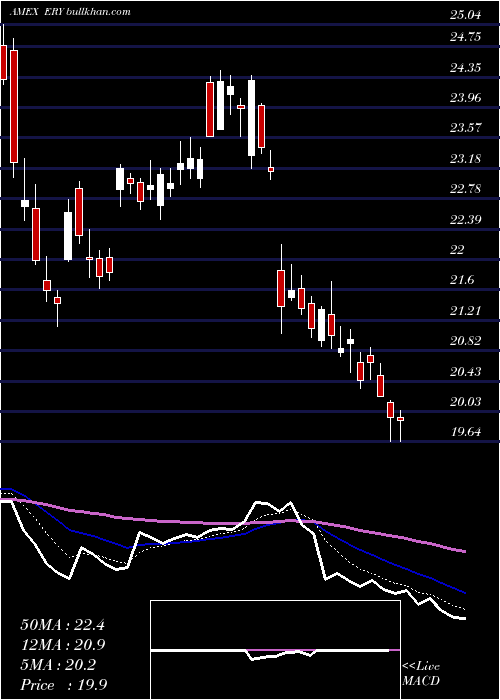Click the AMEX ERY bullkhan.com header text

pos(71,12)
